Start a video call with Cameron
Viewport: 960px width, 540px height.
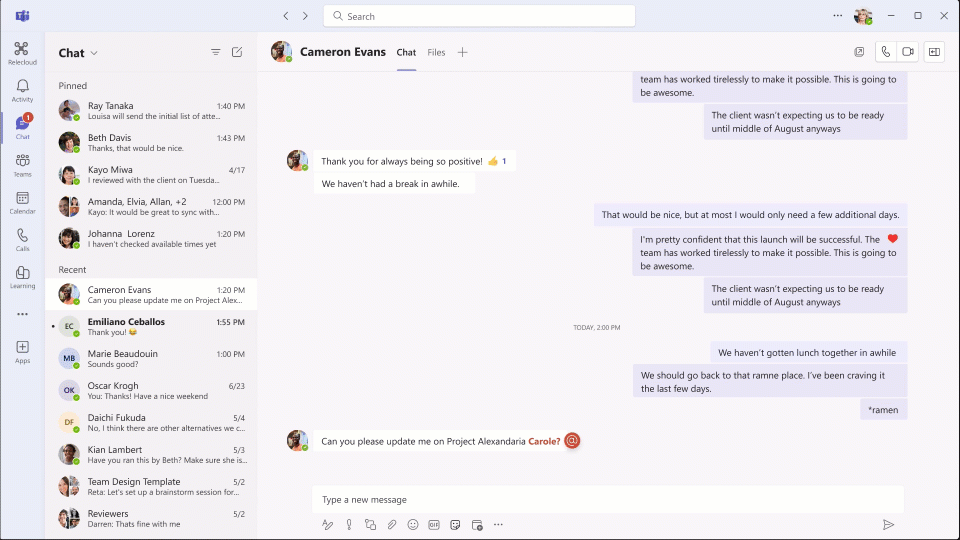(908, 52)
